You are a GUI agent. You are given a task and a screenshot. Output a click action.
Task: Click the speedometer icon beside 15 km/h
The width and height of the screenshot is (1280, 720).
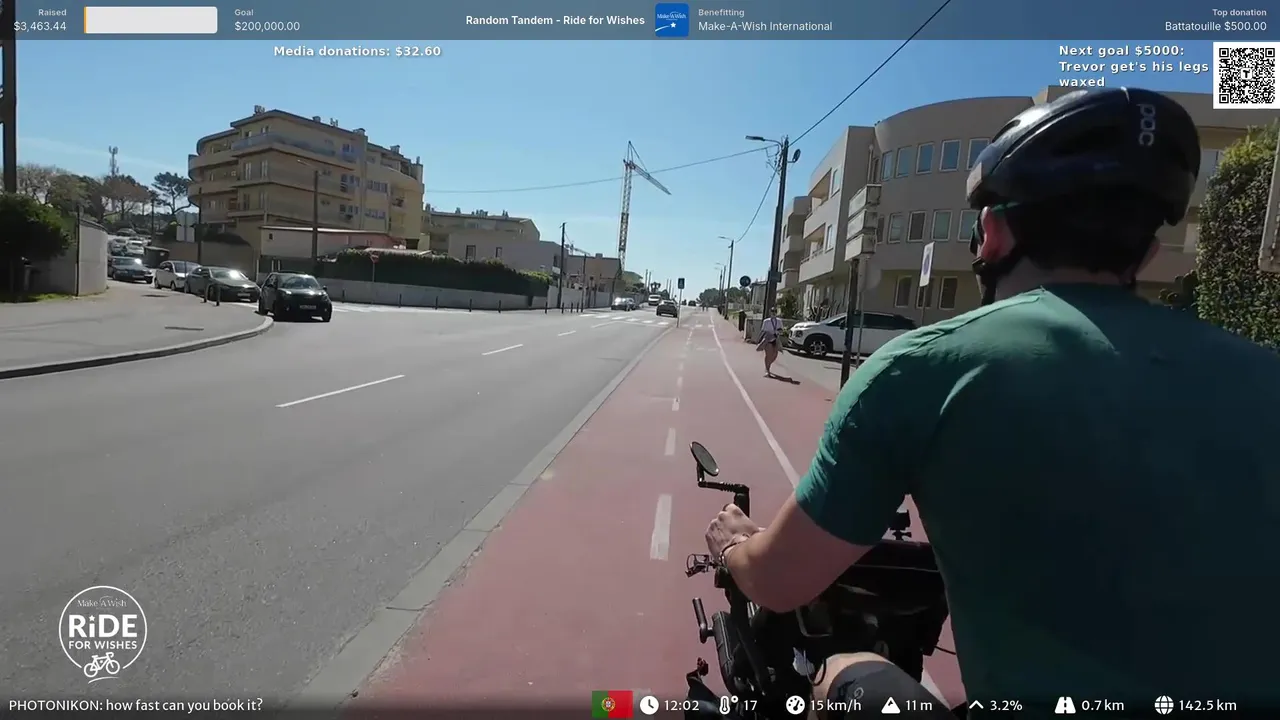tap(795, 705)
